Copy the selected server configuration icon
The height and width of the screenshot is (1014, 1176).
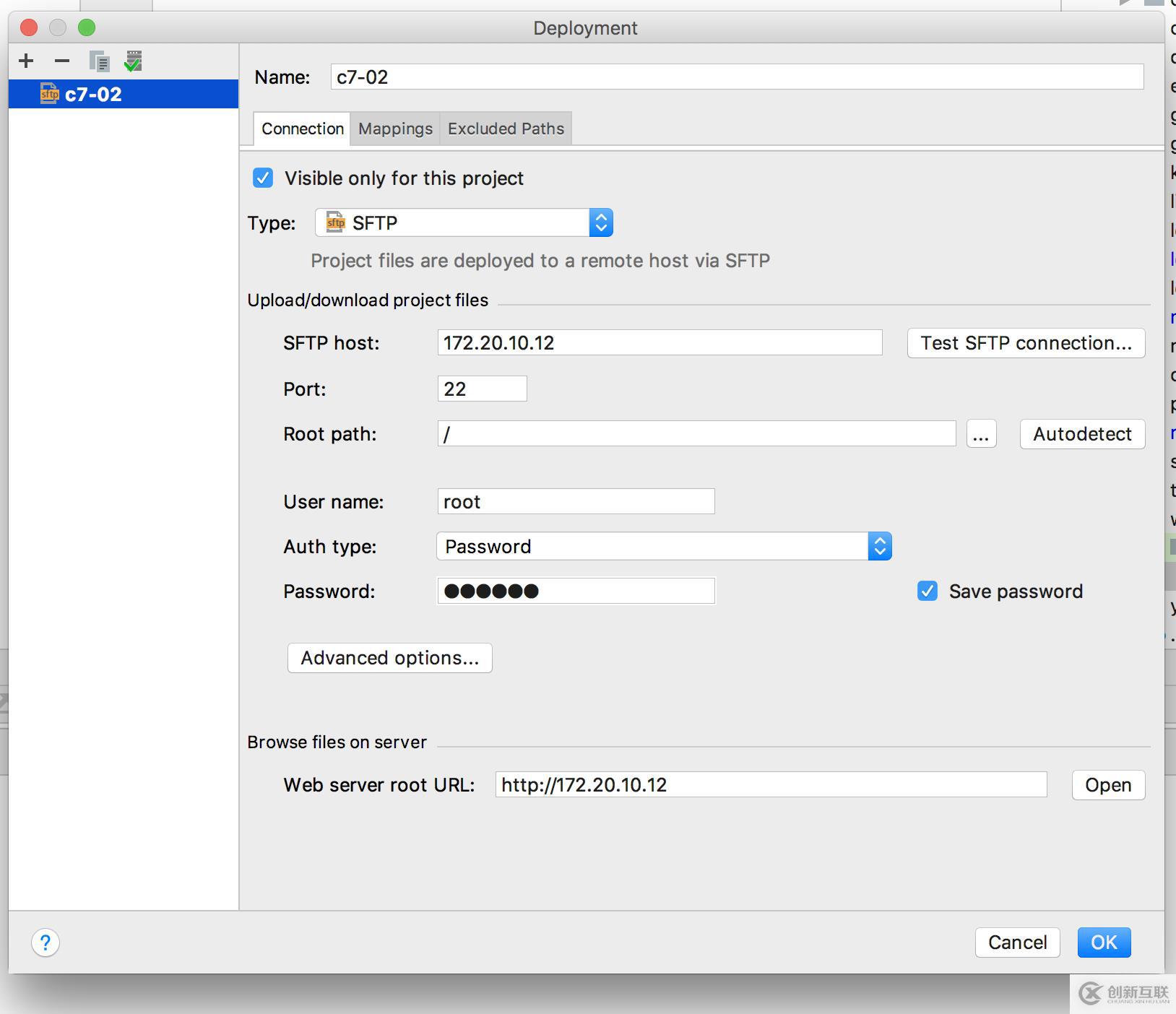point(99,61)
